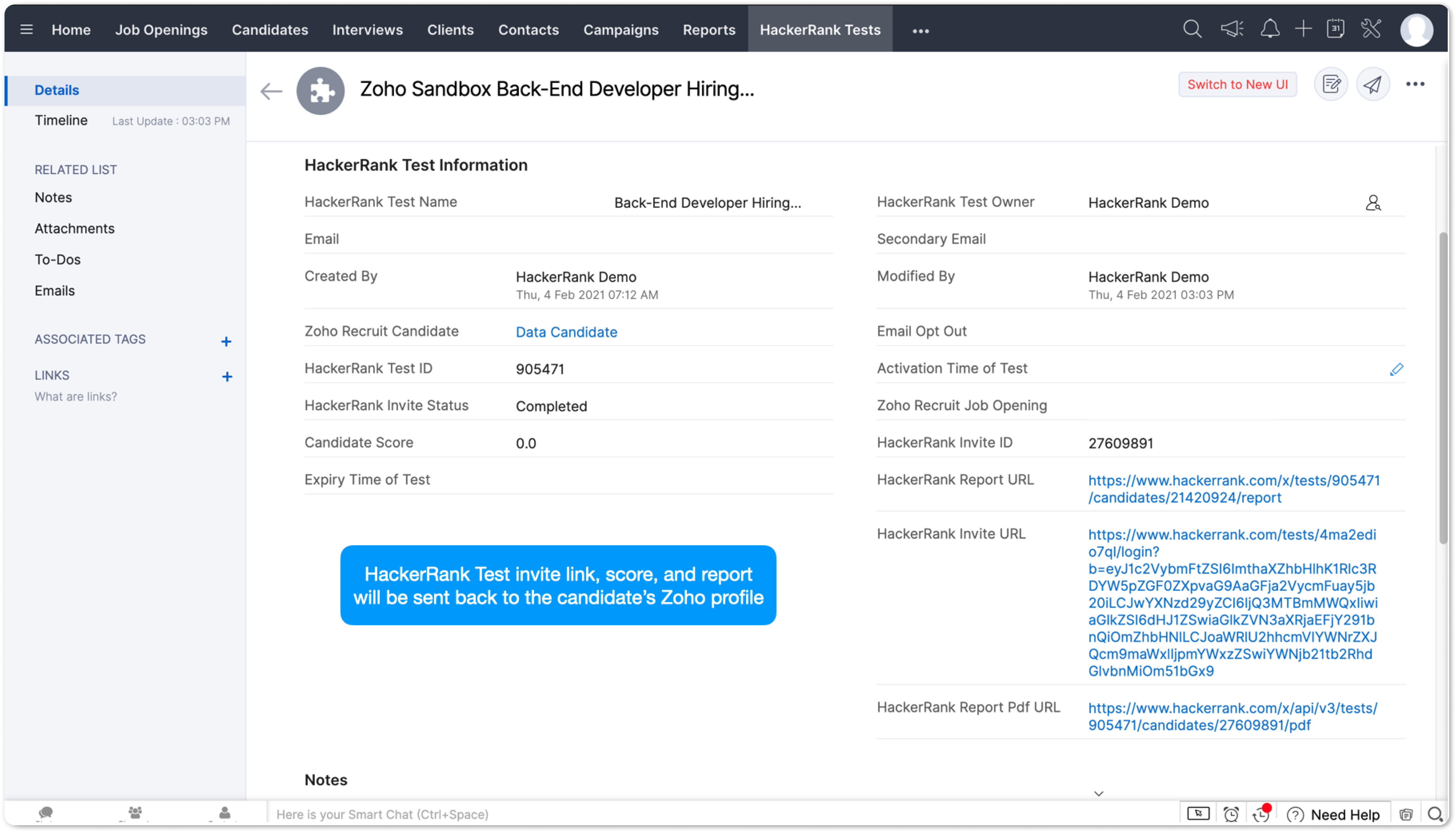Screen dimensions: 1456x832
Task: Change HackerRank Test Owner icon
Action: [1372, 203]
